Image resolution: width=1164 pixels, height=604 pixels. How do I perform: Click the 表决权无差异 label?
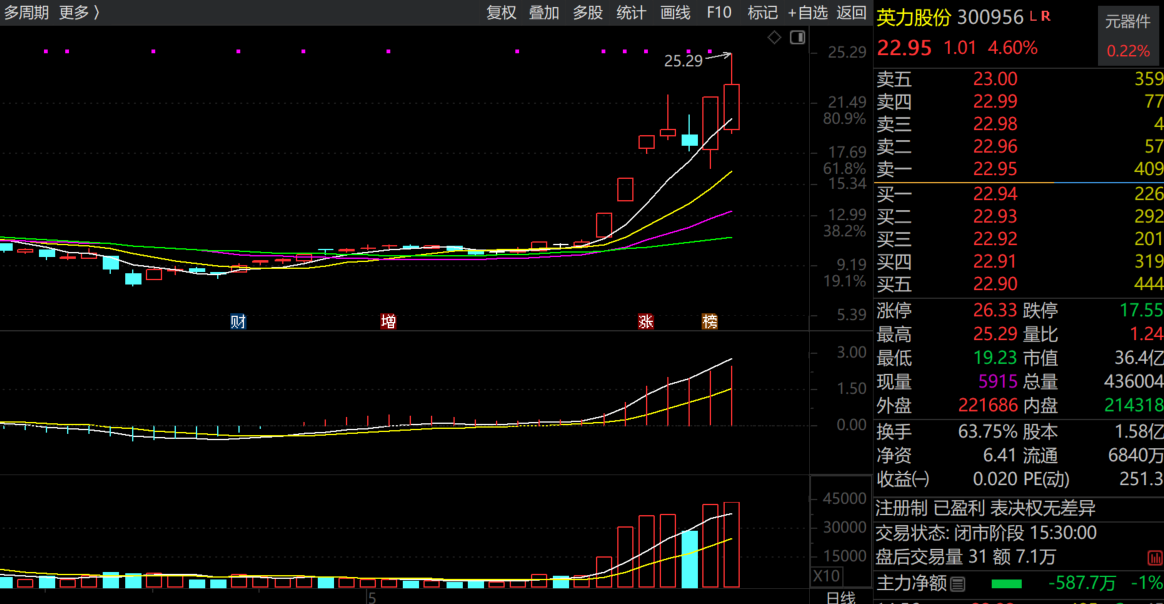point(1043,509)
